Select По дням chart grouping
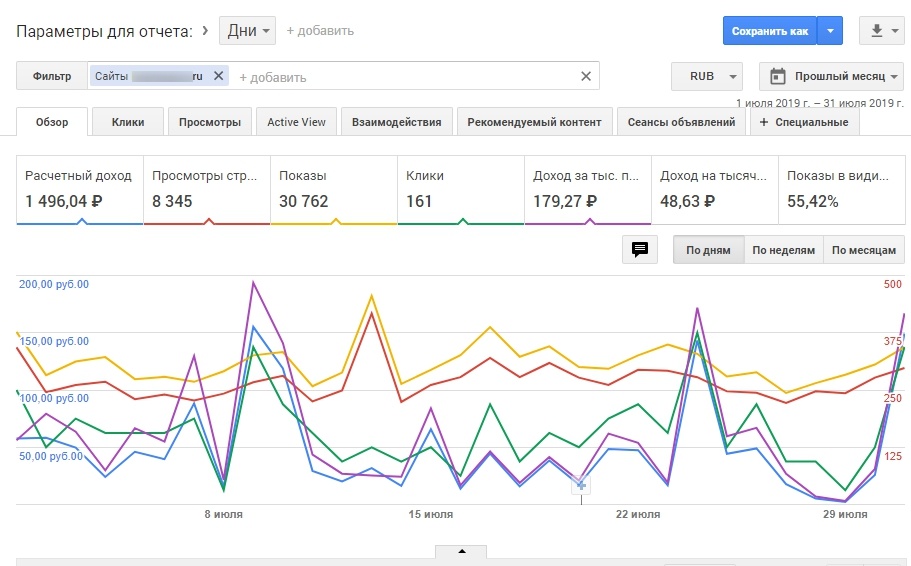Screen dimensions: 911x566 708,250
